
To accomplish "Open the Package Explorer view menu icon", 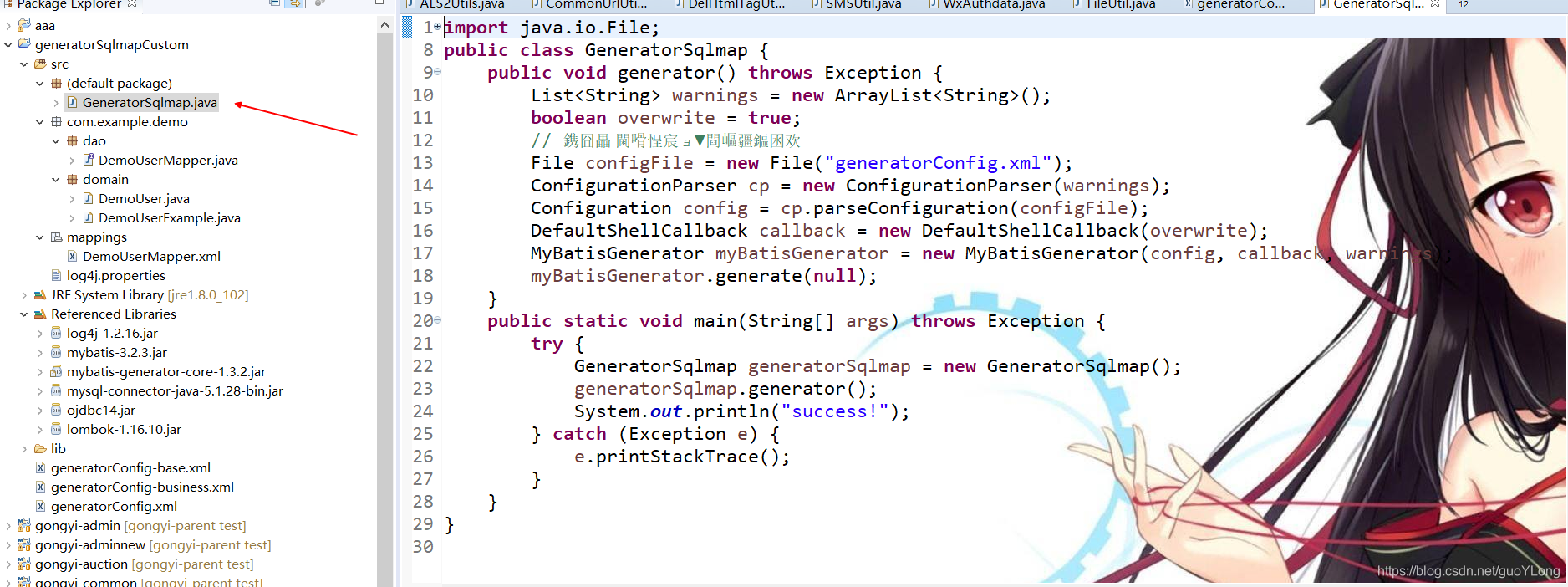I will (x=320, y=3).
